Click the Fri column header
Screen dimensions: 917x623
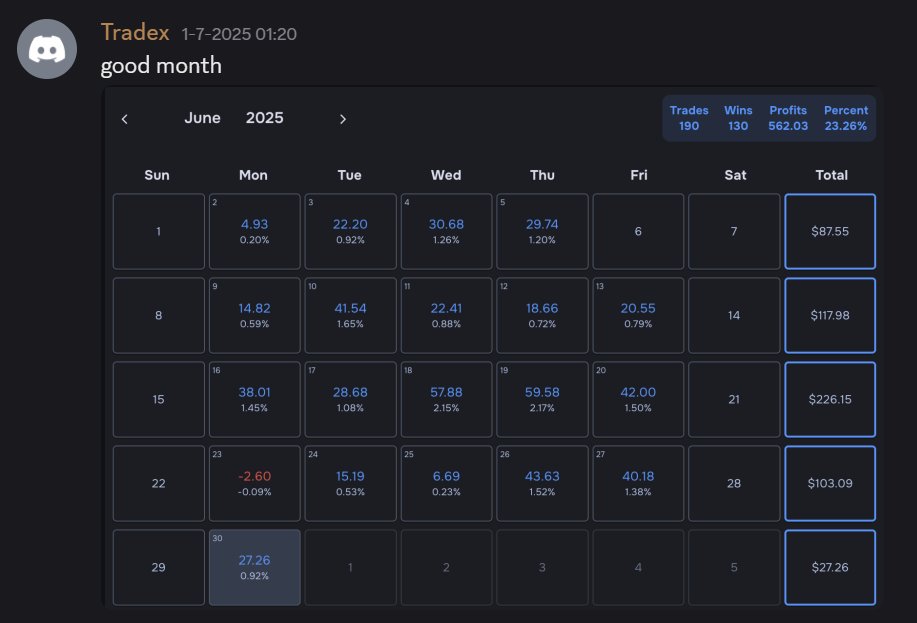tap(639, 175)
